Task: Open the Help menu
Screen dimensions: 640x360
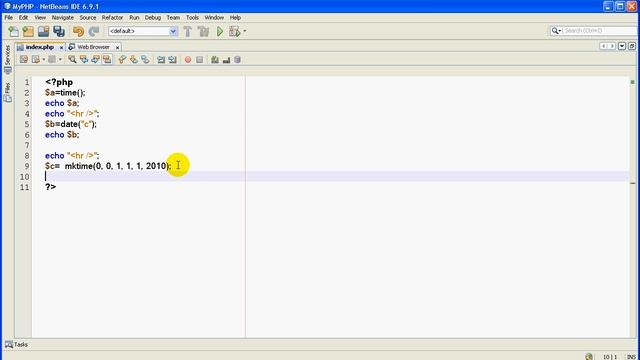Action: click(235, 18)
